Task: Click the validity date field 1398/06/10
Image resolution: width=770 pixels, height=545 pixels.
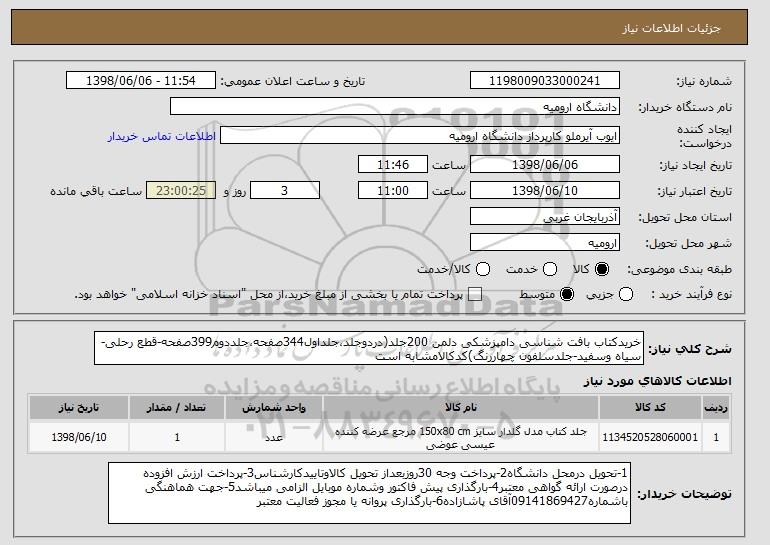Action: click(545, 191)
